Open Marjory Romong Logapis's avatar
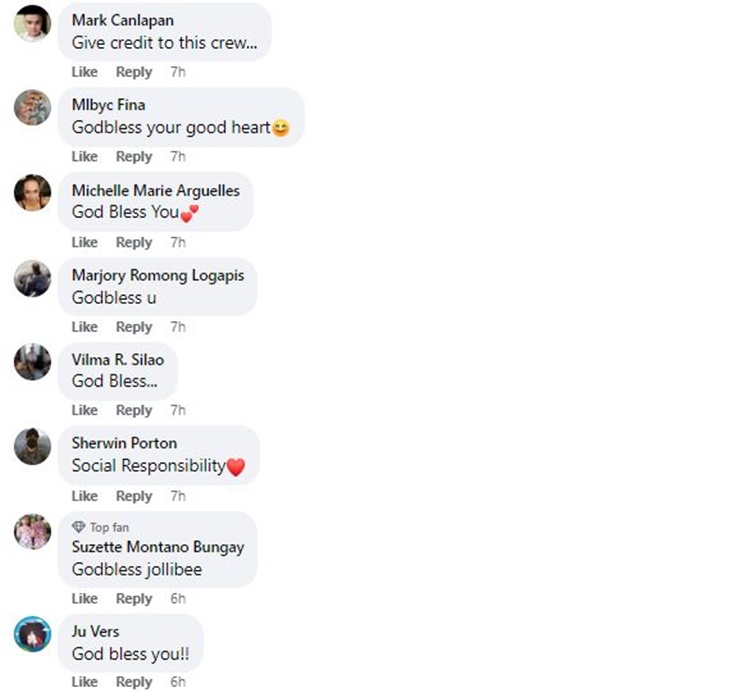 (x=33, y=278)
